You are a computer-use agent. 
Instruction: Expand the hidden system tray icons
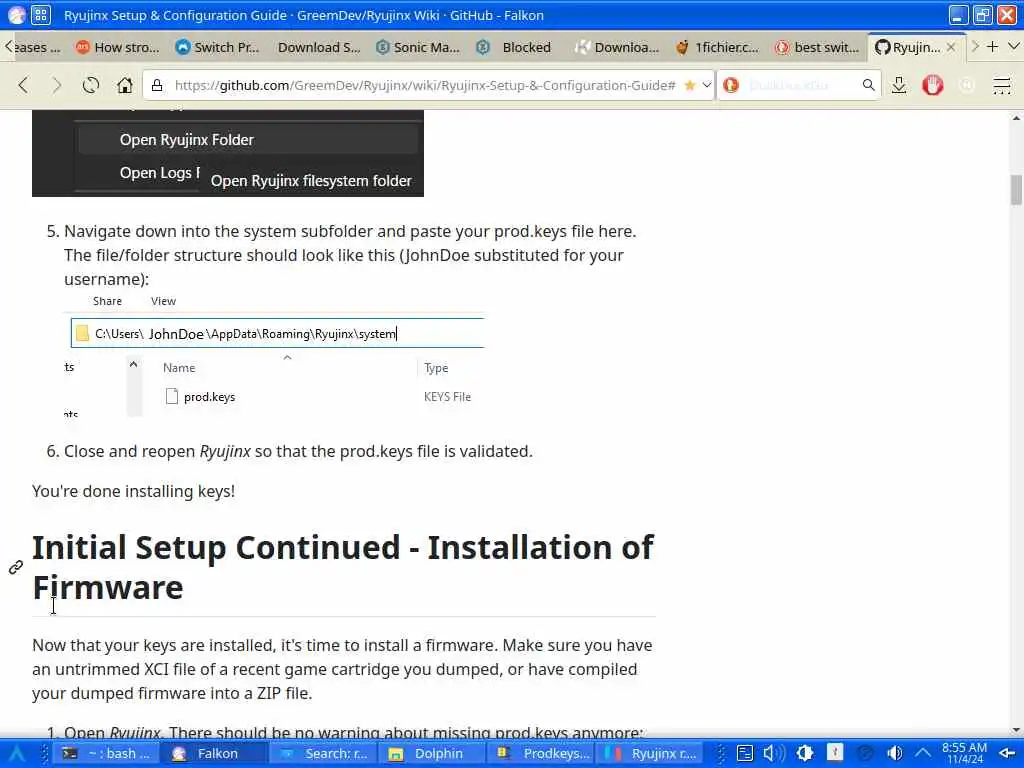[x=922, y=754]
